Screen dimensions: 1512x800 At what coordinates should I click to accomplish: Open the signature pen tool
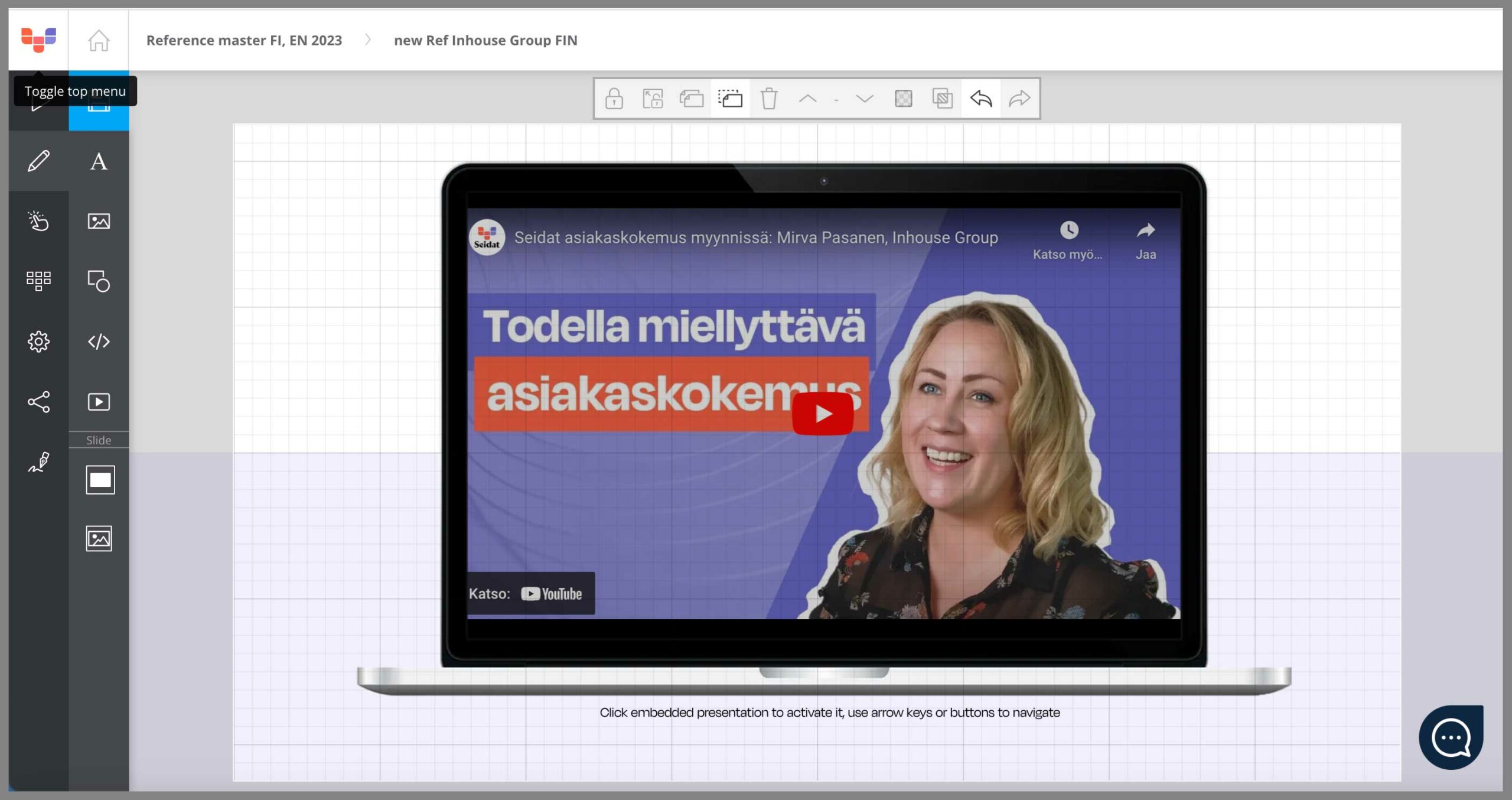point(38,462)
